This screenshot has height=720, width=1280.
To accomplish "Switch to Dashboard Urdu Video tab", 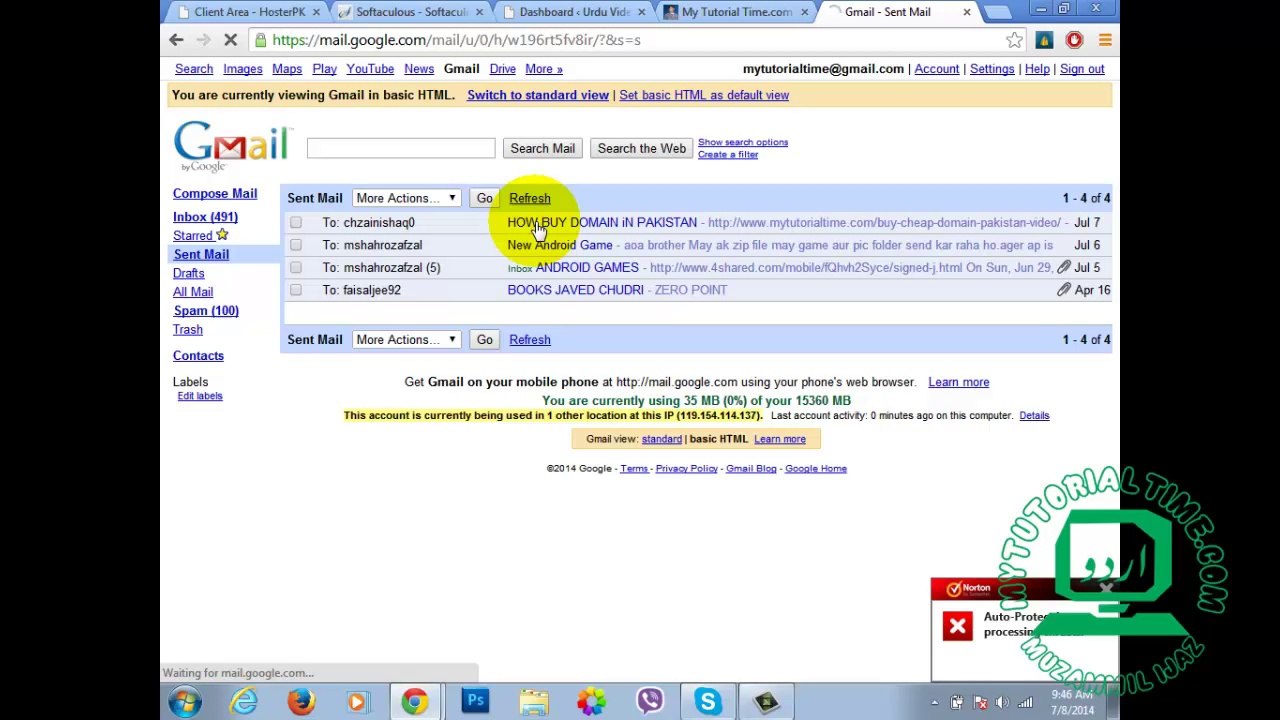I will coord(573,12).
